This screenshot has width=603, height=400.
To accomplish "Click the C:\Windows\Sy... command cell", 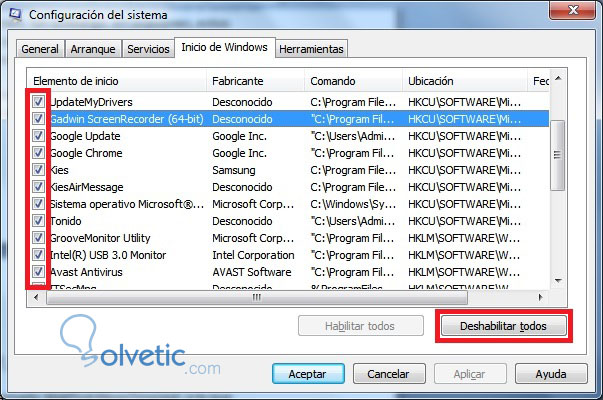I will click(x=353, y=204).
